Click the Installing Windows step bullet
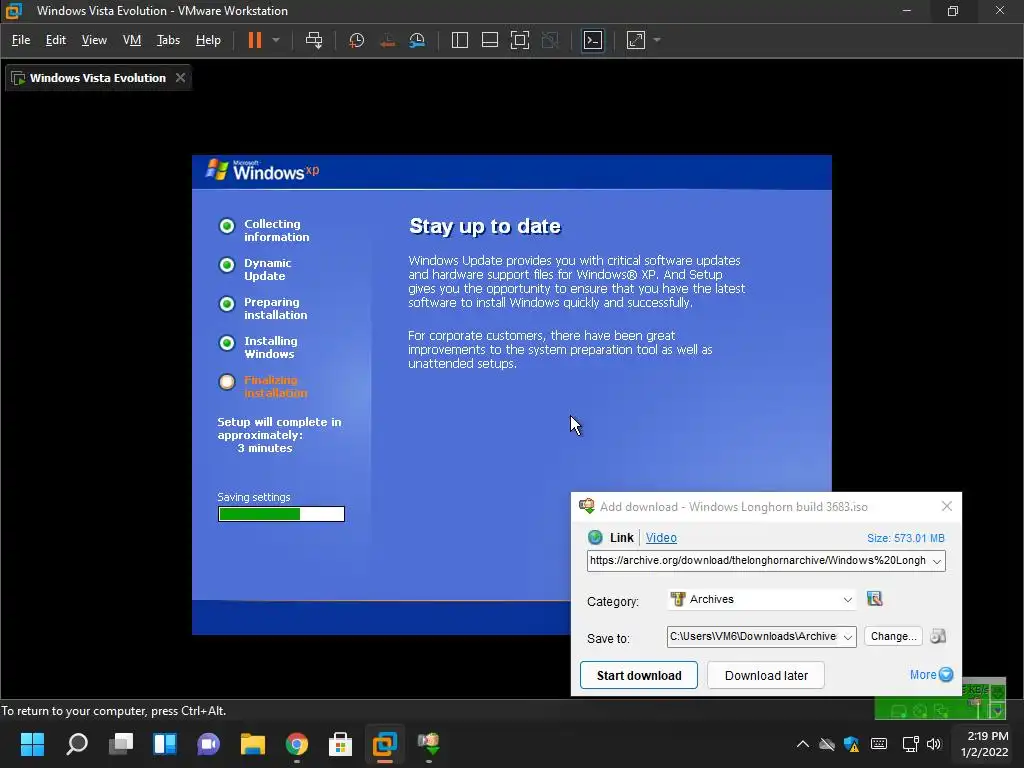1024x768 pixels. tap(227, 343)
